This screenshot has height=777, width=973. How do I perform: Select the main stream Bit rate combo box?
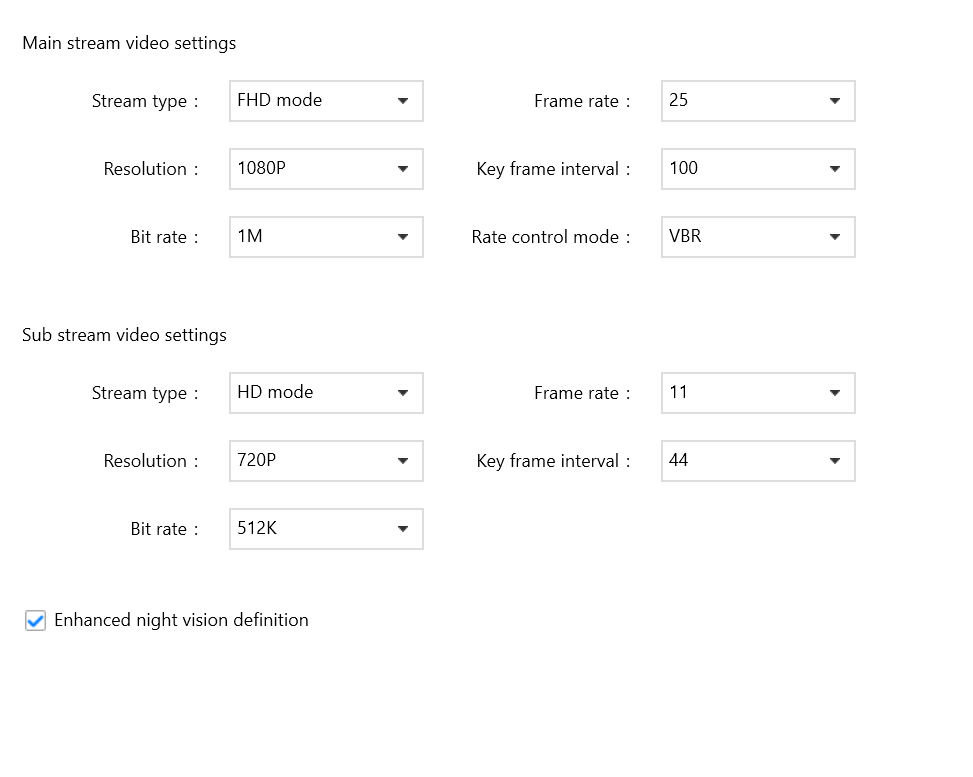(x=325, y=237)
